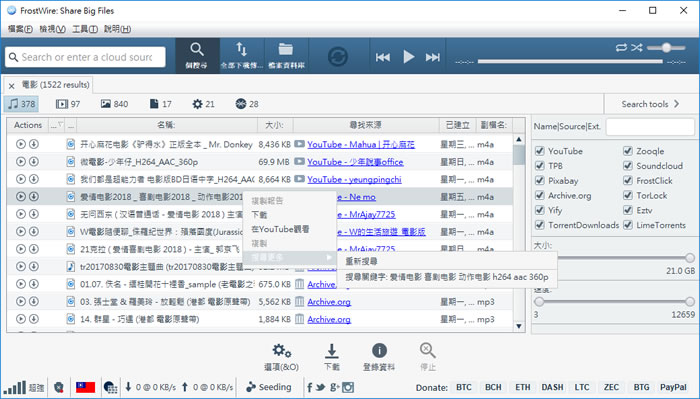
Task: Click the flag icon in status bar
Action: click(85, 387)
